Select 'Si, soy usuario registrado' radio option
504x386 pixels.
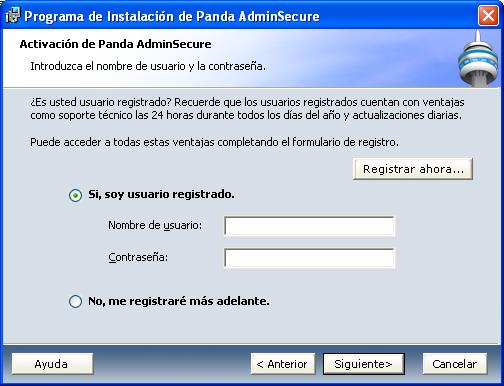tap(75, 195)
